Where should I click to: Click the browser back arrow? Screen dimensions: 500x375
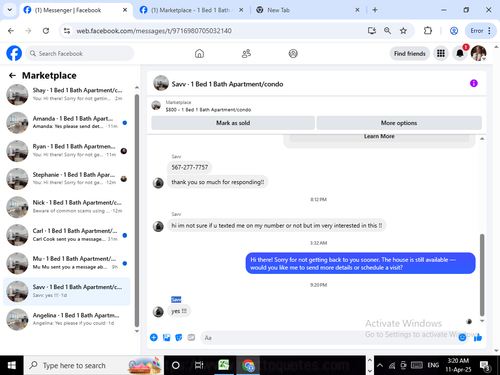(11, 31)
